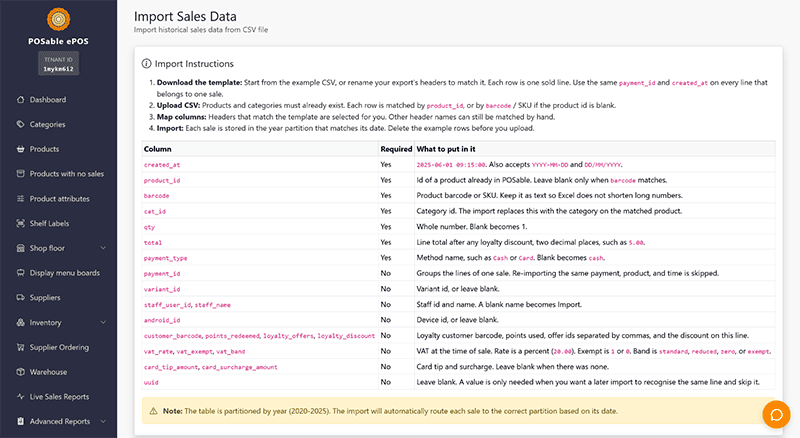Screen dimensions: 800x438
Task: Click the POSable ePOS brand name
Action: tap(58, 41)
